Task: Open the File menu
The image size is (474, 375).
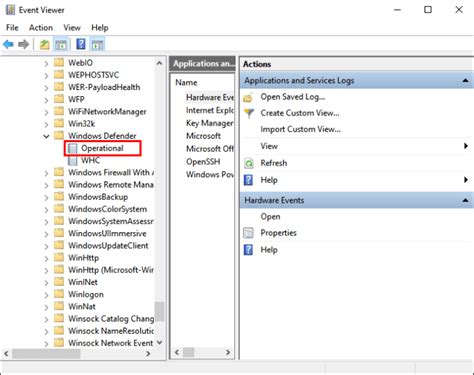Action: (12, 28)
